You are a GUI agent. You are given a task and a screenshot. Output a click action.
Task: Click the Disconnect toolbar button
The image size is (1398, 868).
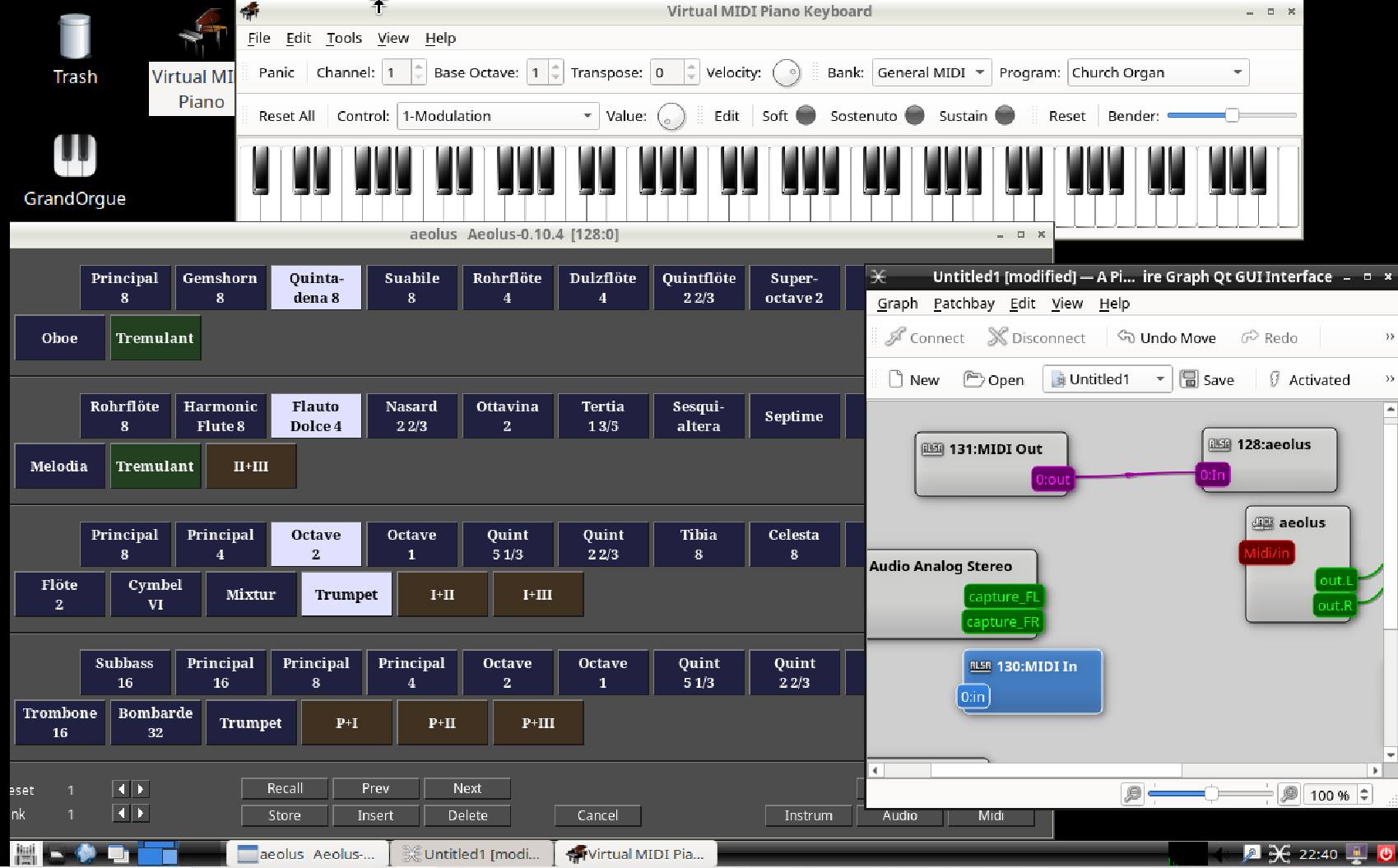point(1037,337)
